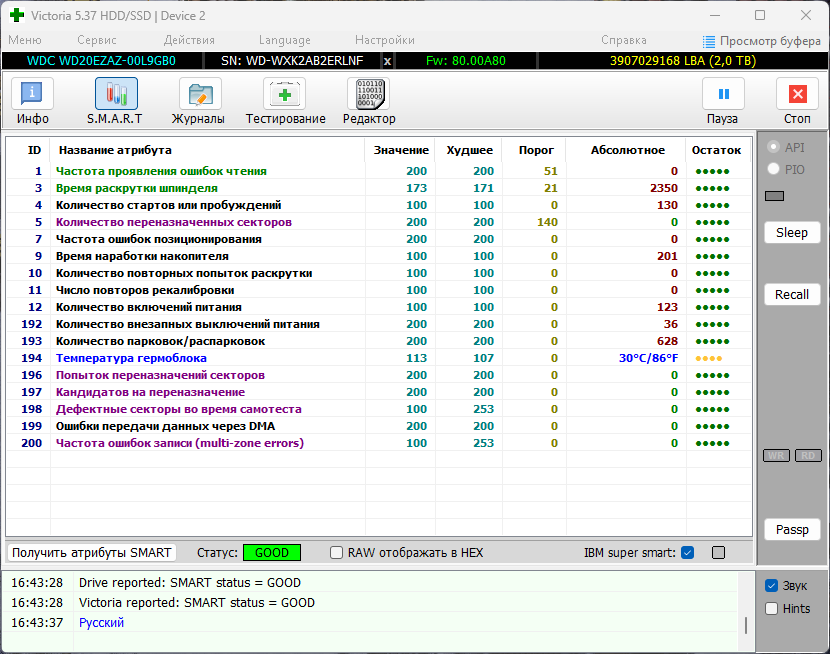Click the Recall button

(792, 295)
